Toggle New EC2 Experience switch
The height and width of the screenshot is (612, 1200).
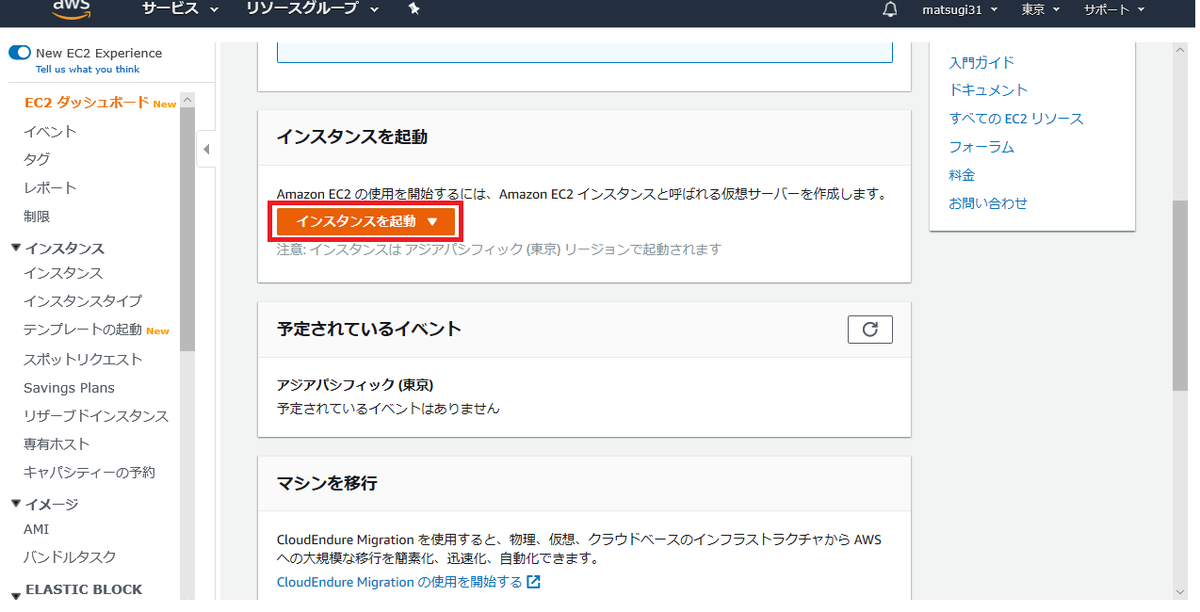click(x=19, y=53)
